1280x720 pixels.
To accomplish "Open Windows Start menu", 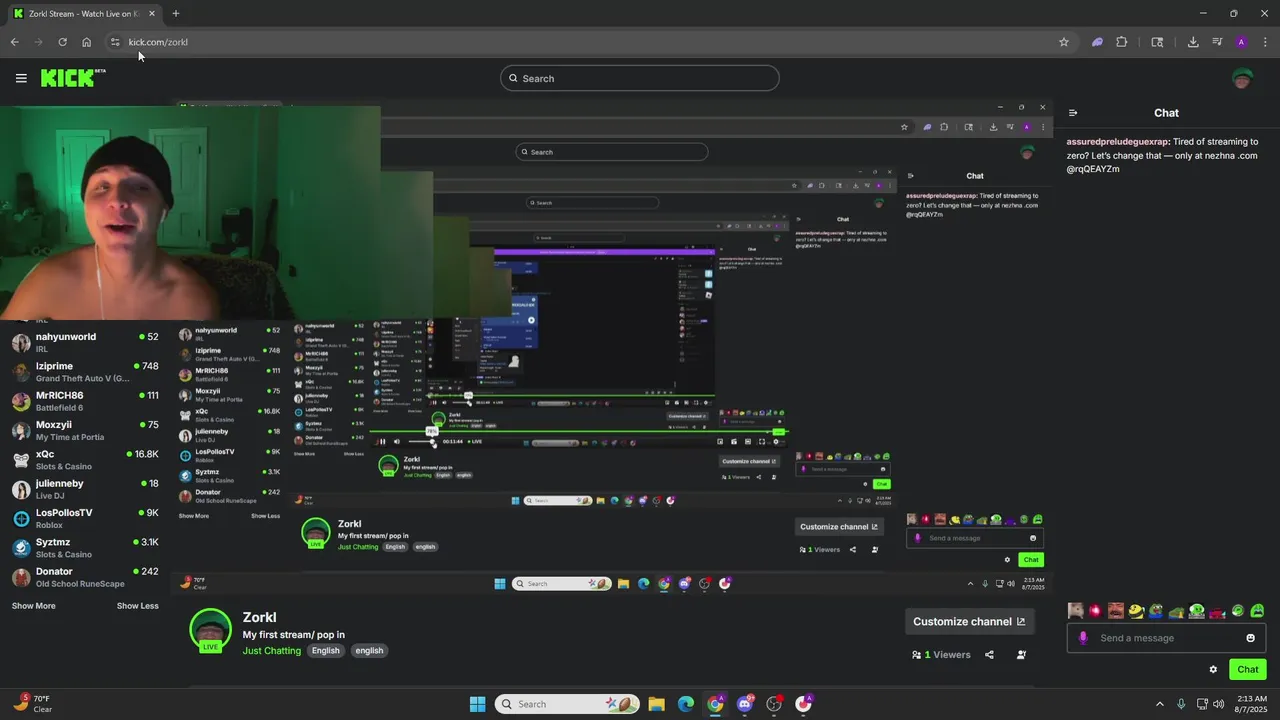I will [x=477, y=704].
